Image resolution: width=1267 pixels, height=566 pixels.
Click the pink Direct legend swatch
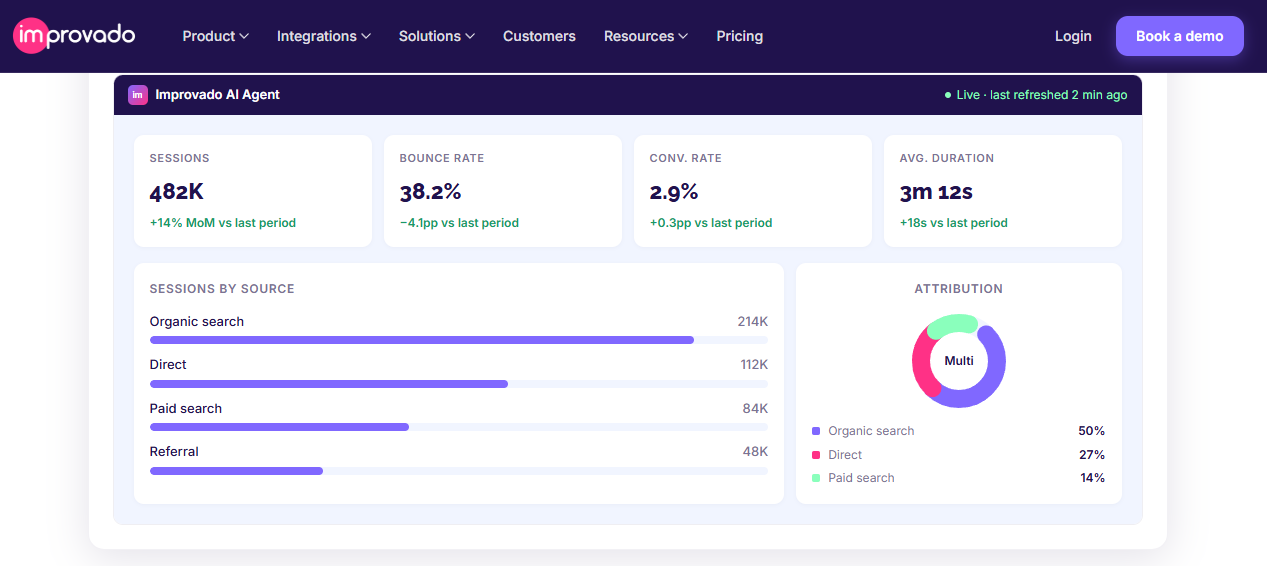tap(816, 455)
